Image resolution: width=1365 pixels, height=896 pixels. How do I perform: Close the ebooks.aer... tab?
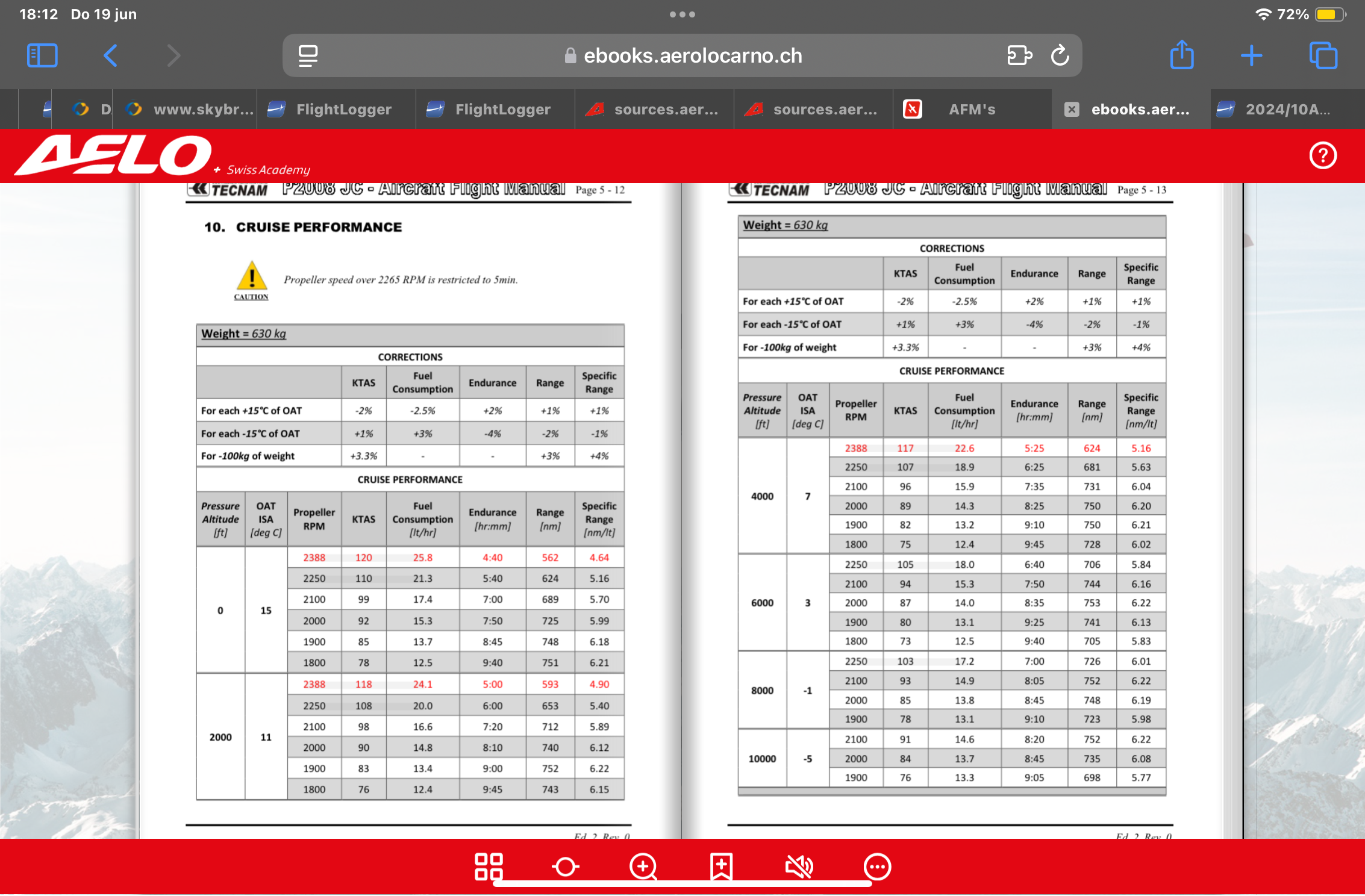coord(1072,109)
